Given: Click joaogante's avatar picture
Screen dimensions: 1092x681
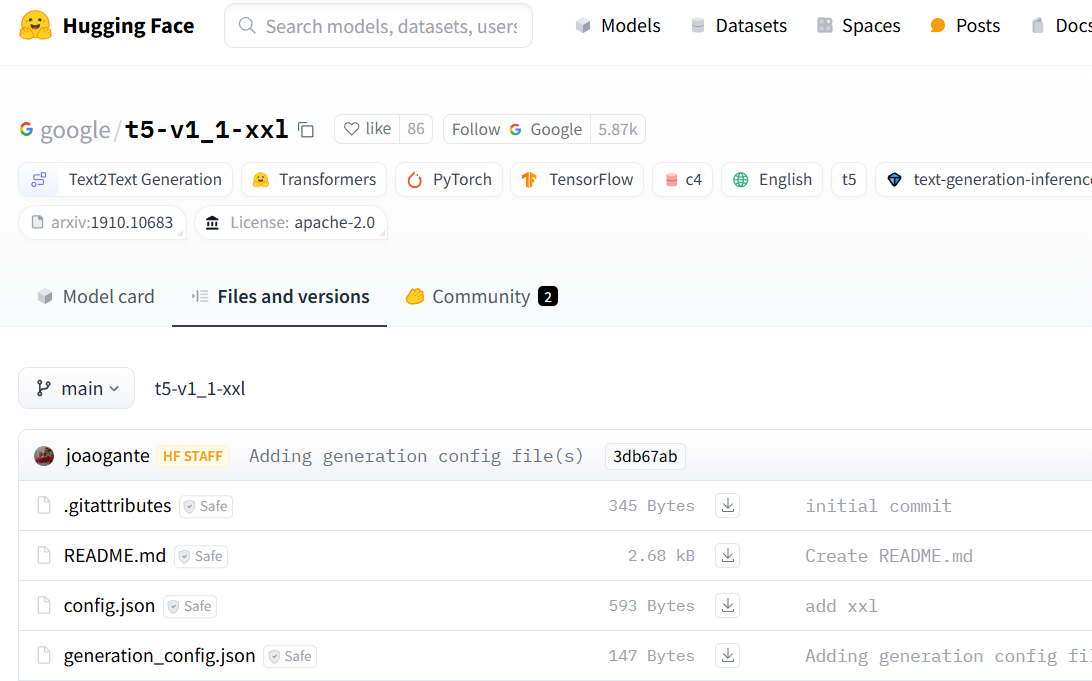Looking at the screenshot, I should tap(44, 456).
